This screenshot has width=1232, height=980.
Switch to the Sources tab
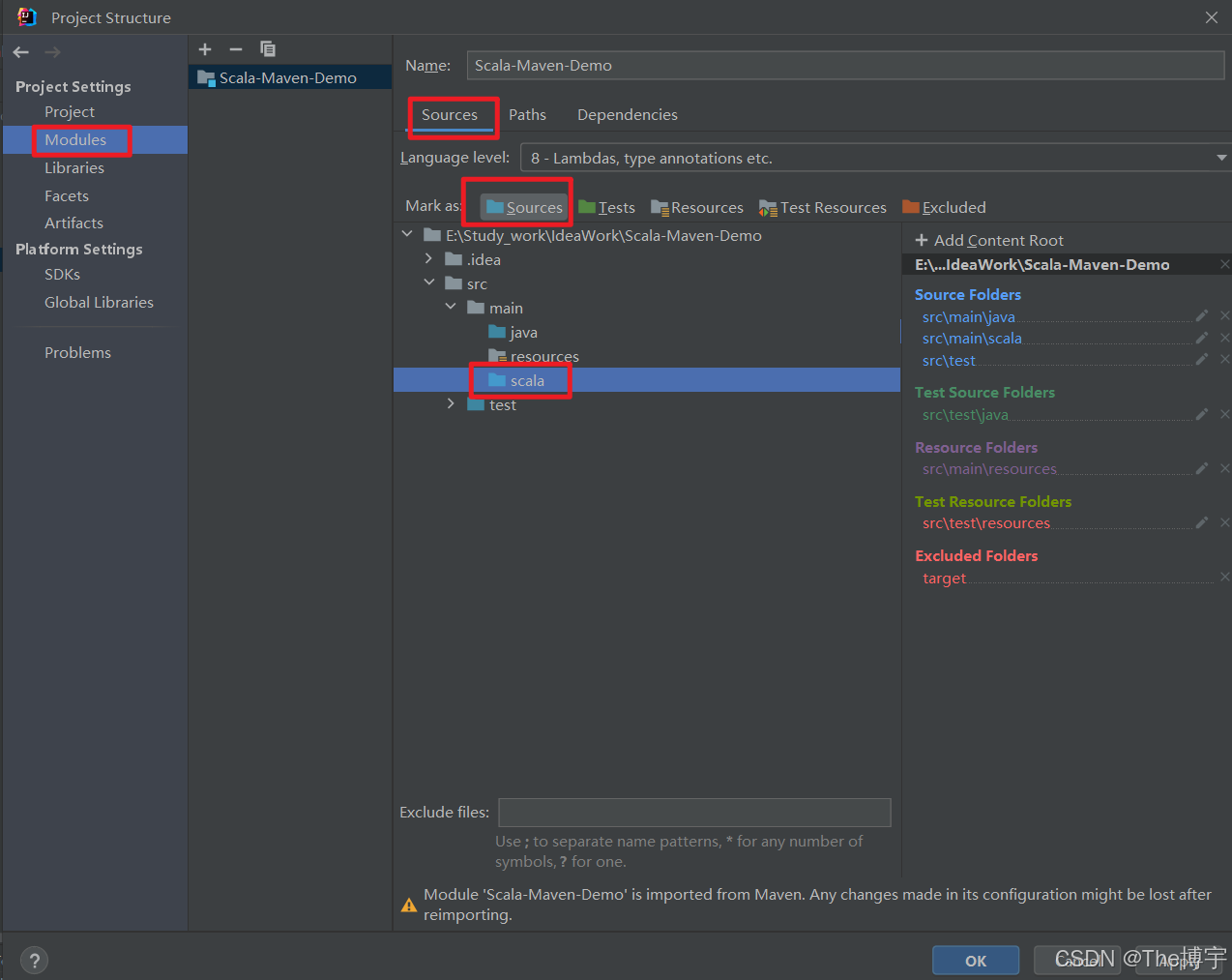(x=450, y=115)
